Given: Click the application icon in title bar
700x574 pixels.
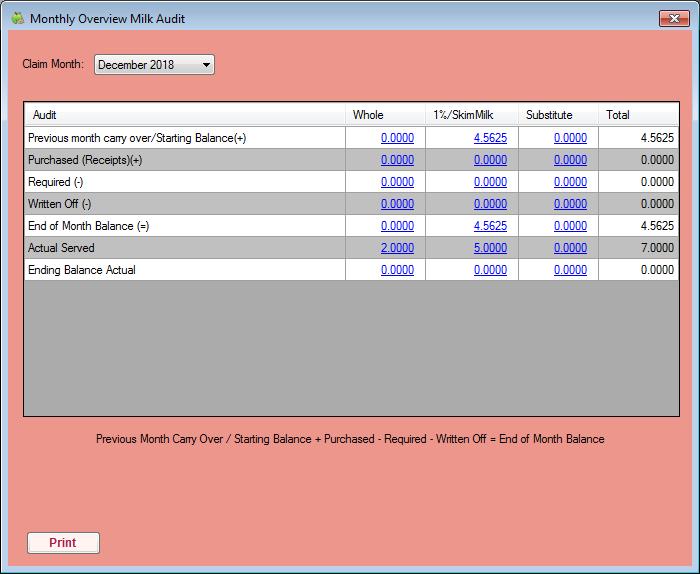Looking at the screenshot, I should (x=17, y=19).
